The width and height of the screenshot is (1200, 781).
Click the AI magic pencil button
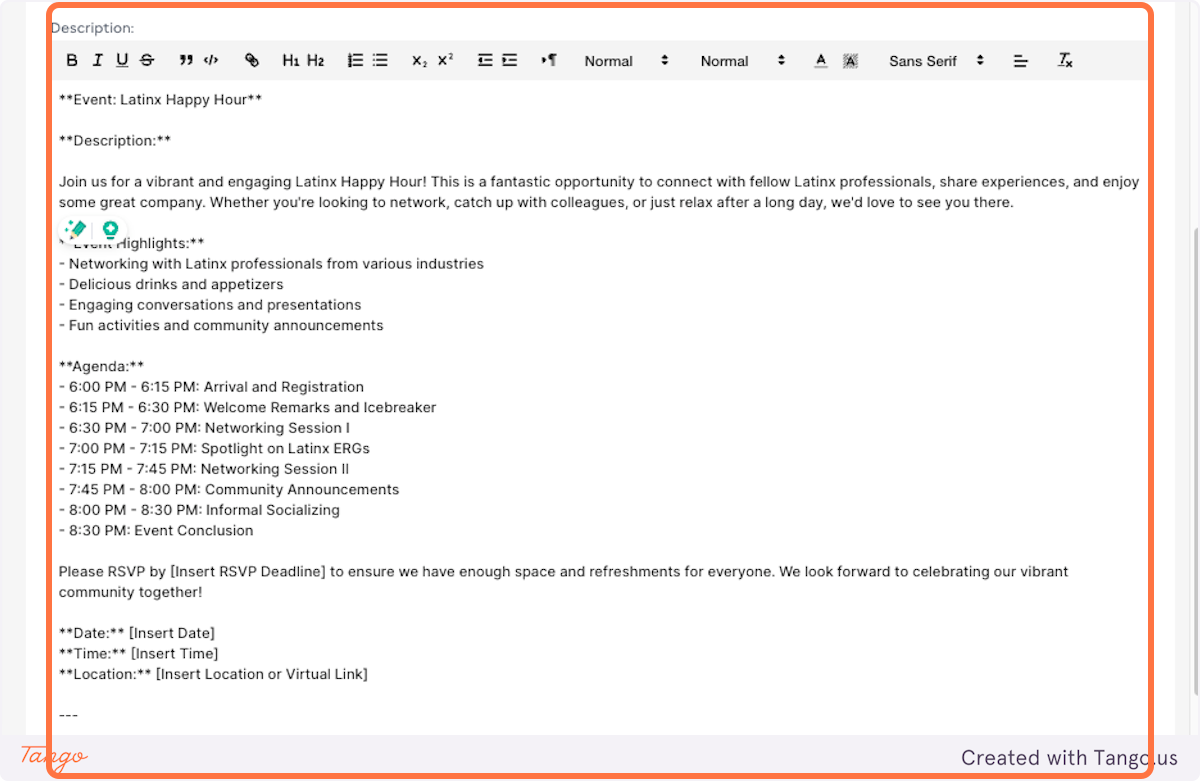pos(75,229)
